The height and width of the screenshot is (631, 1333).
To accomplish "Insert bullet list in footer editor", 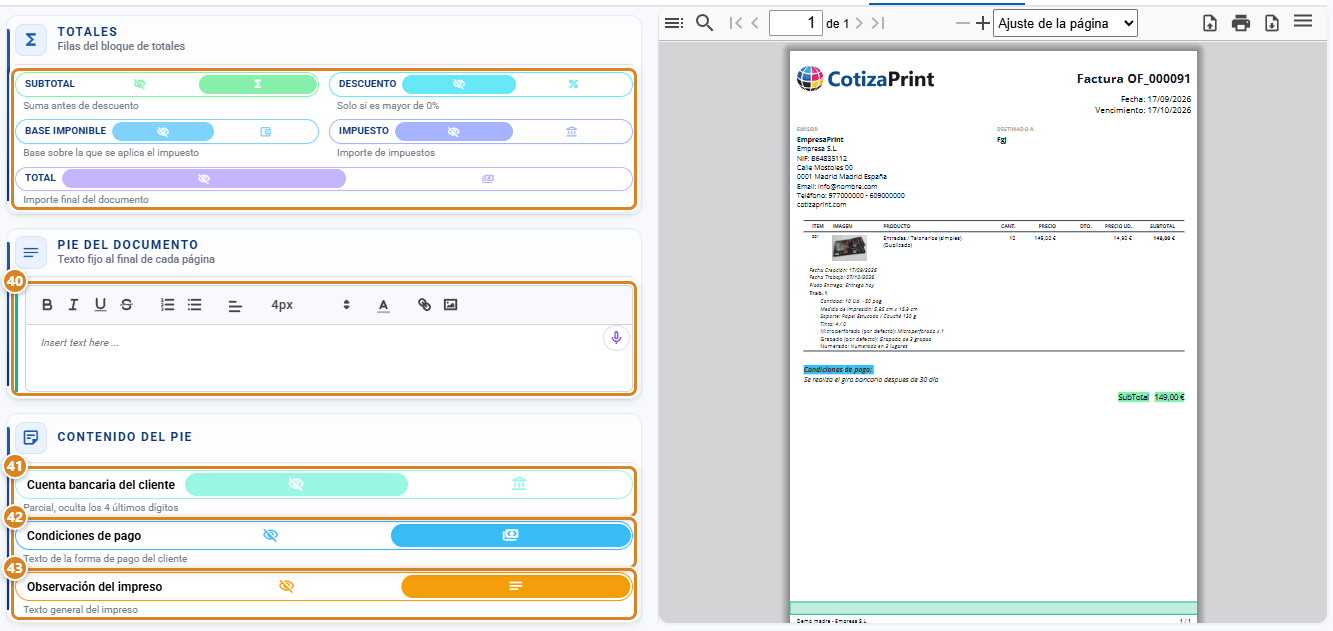I will [x=195, y=305].
